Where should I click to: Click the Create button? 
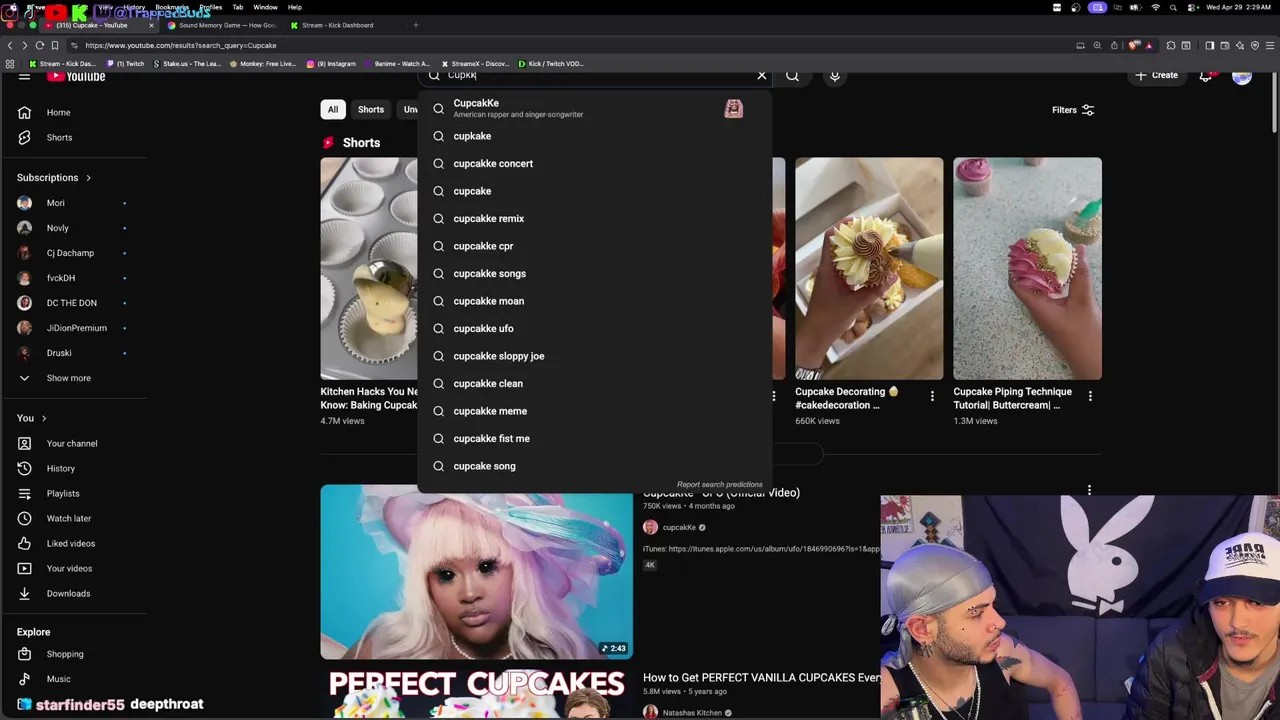click(x=1156, y=75)
